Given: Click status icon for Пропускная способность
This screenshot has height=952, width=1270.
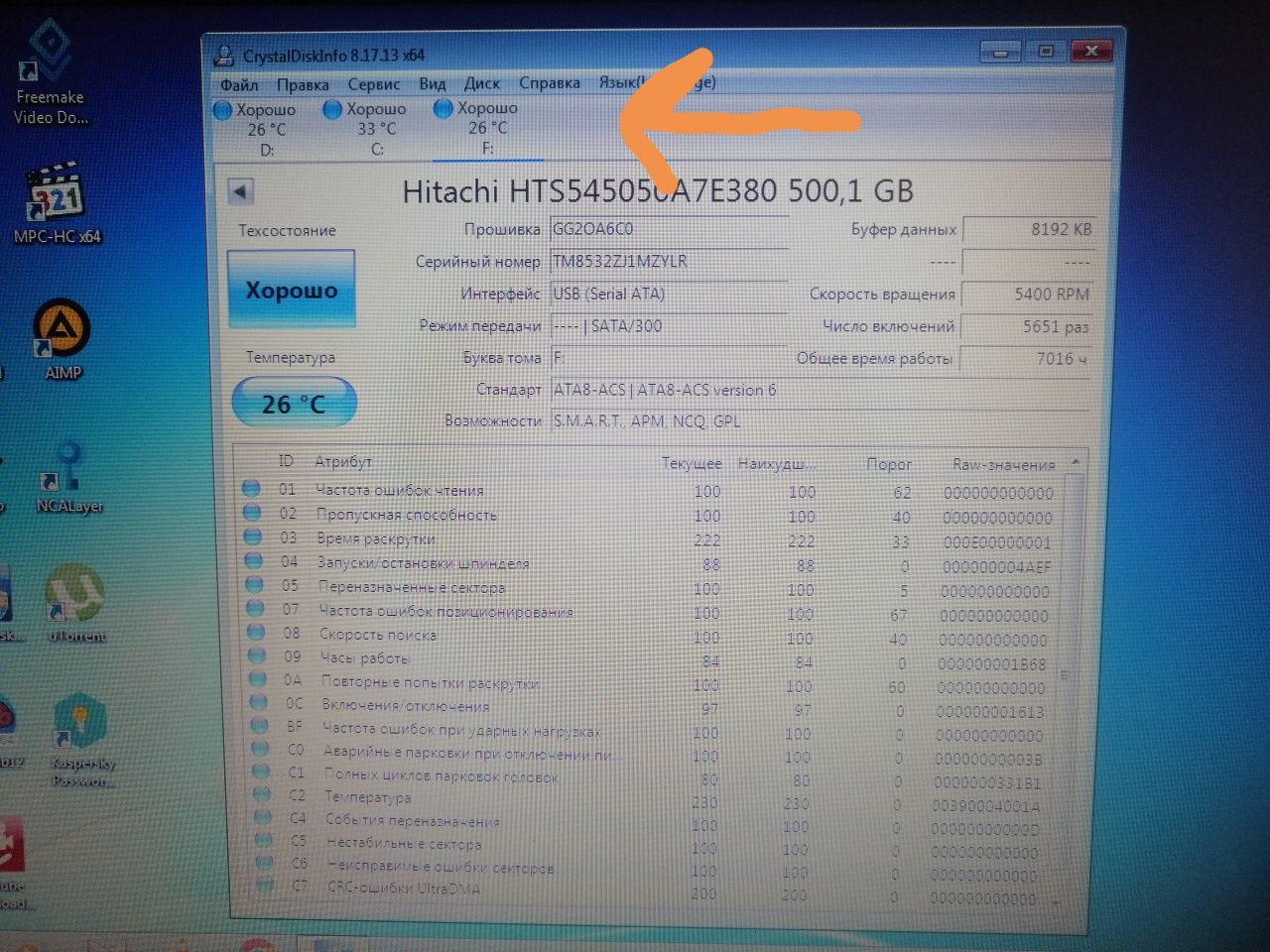Looking at the screenshot, I should pos(252,513).
